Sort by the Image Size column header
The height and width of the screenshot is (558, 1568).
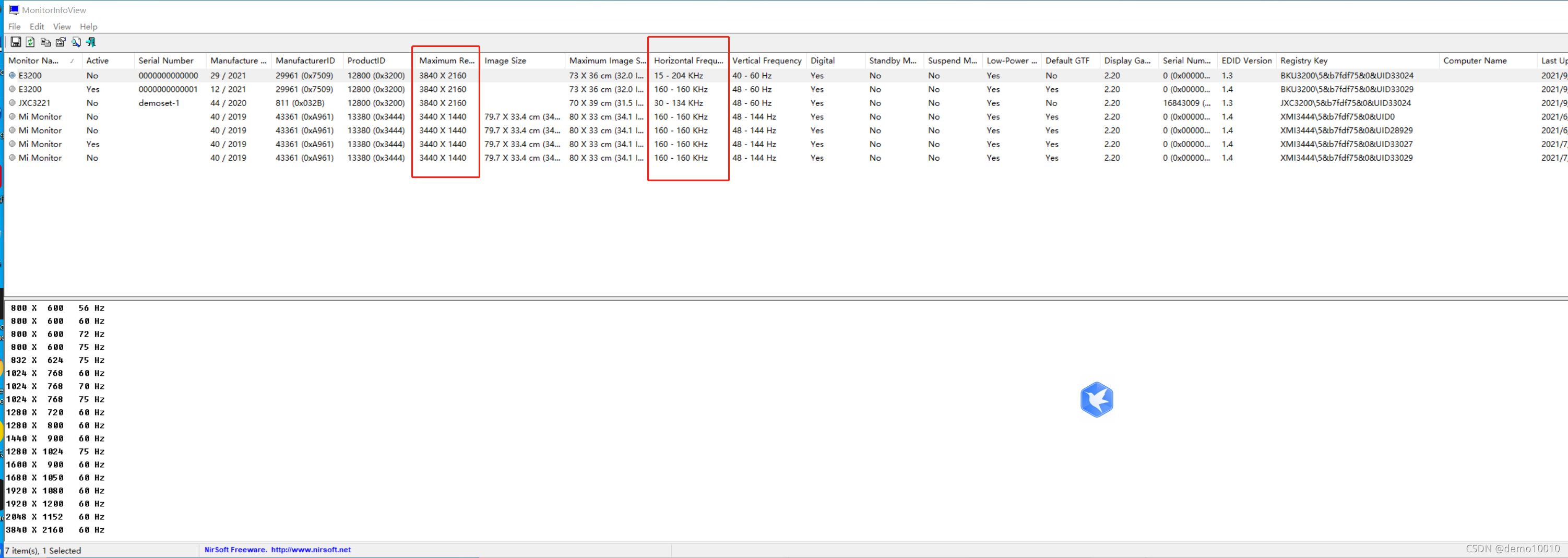point(522,60)
